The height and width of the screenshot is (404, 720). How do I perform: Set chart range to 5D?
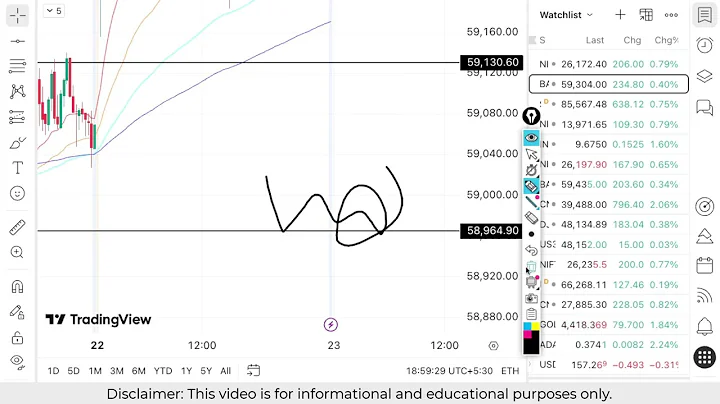73,371
